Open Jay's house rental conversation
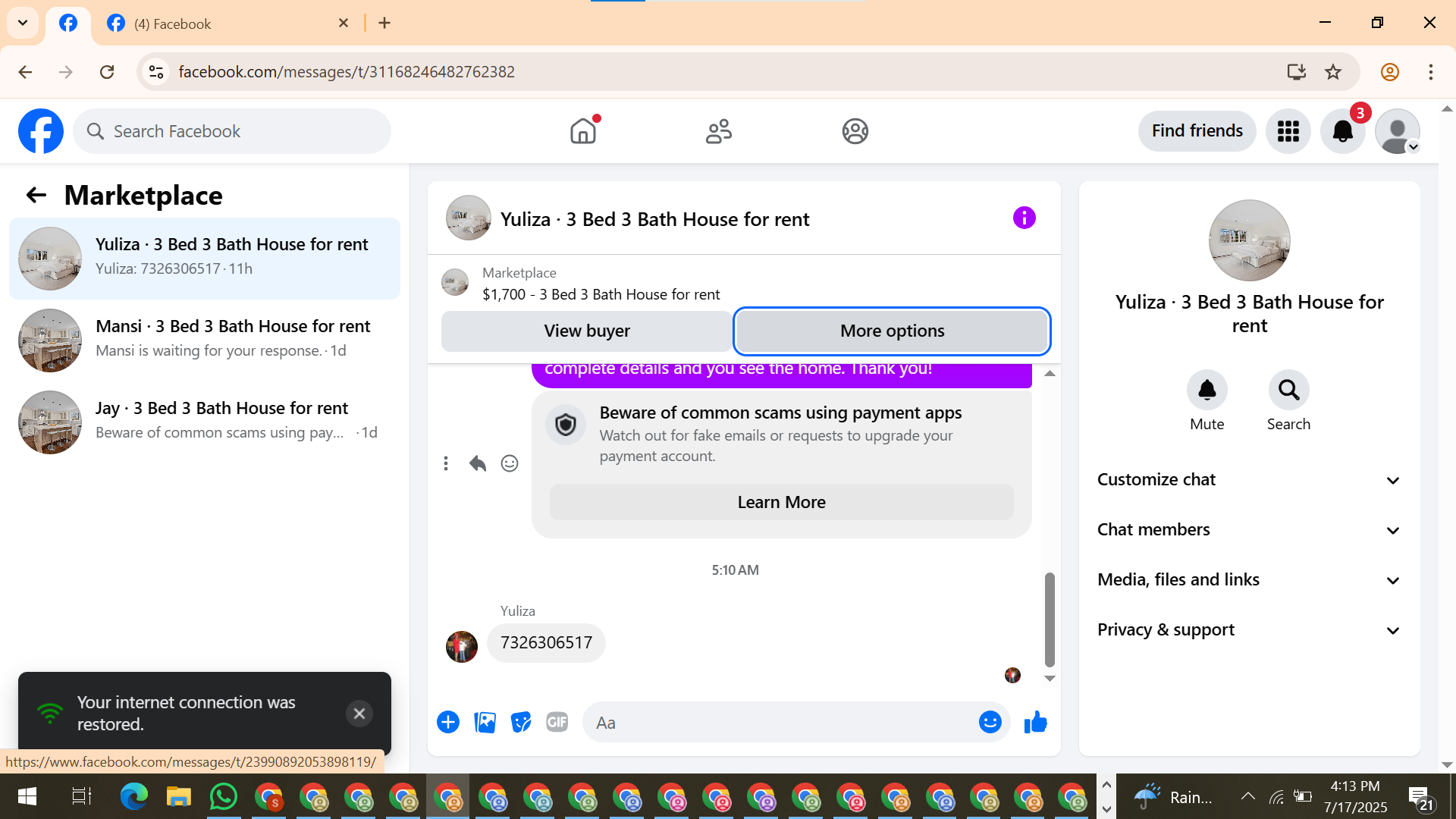The width and height of the screenshot is (1456, 819). (205, 421)
